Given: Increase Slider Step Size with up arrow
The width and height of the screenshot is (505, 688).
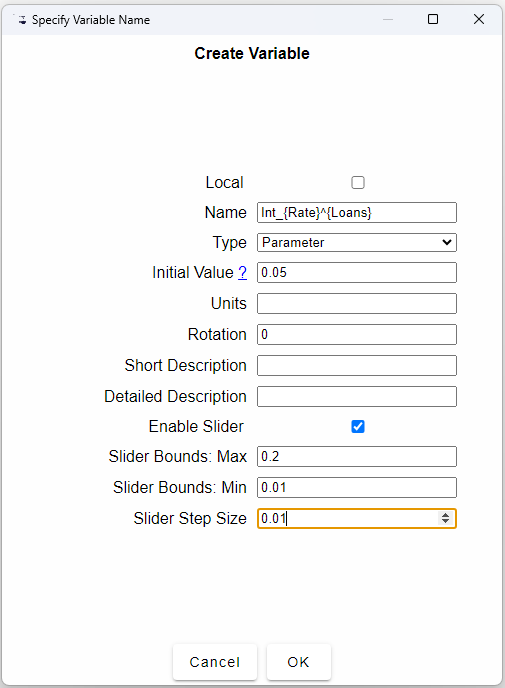Looking at the screenshot, I should (445, 515).
